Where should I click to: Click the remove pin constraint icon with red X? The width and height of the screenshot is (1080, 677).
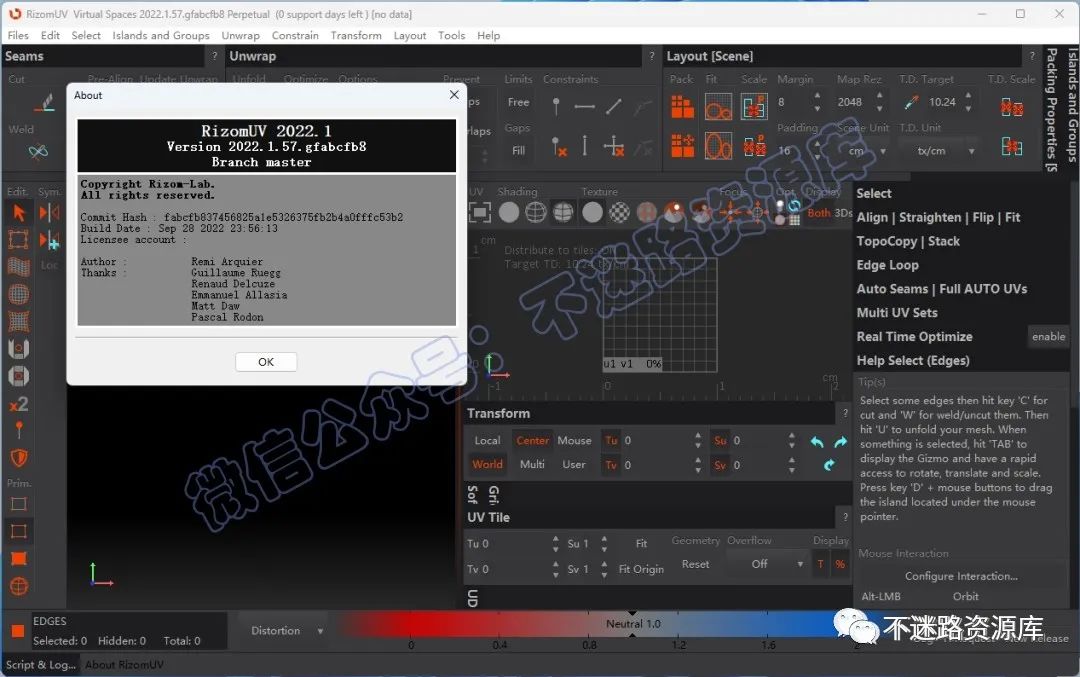559,146
